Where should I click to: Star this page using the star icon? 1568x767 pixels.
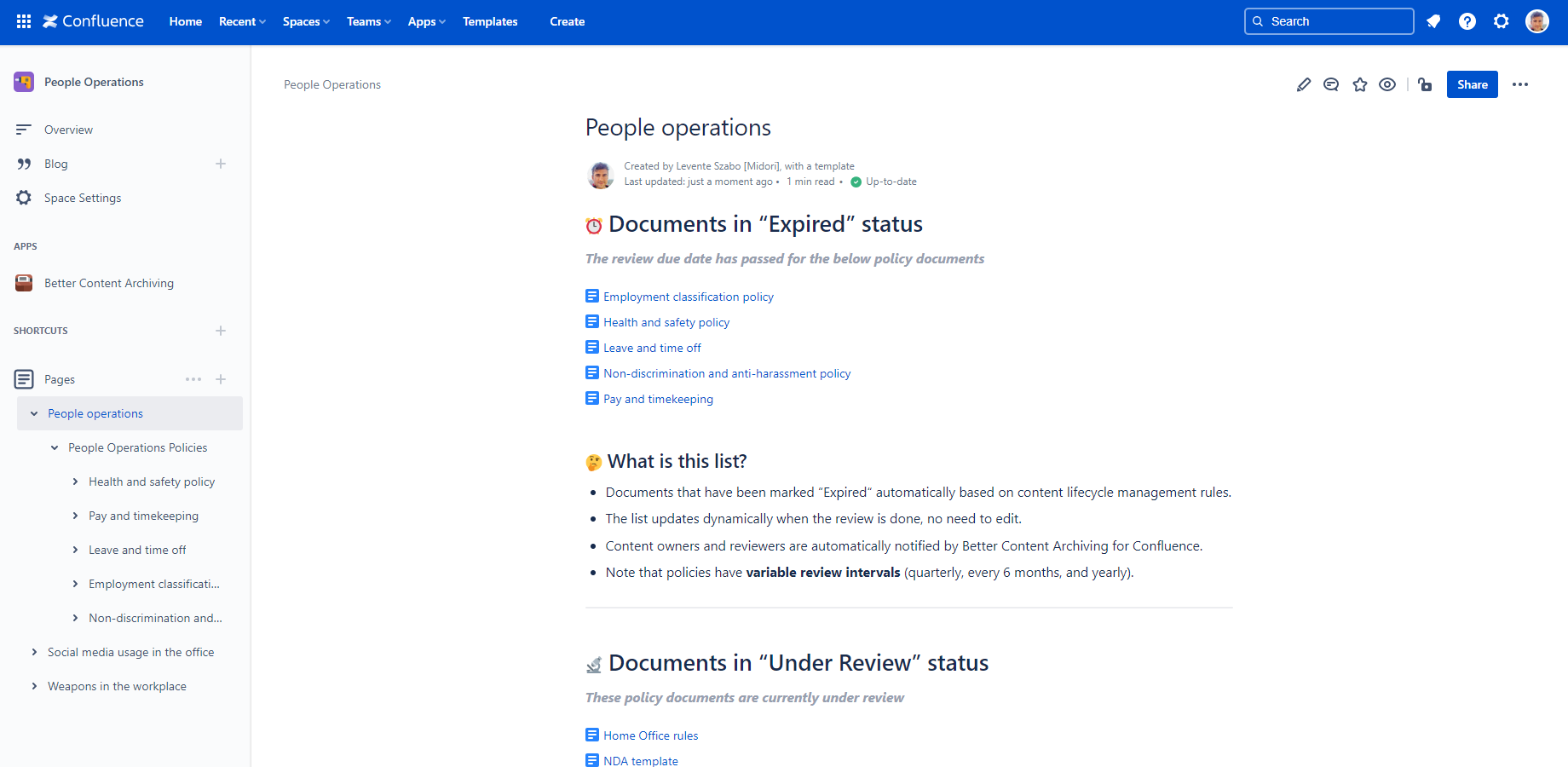[1360, 84]
